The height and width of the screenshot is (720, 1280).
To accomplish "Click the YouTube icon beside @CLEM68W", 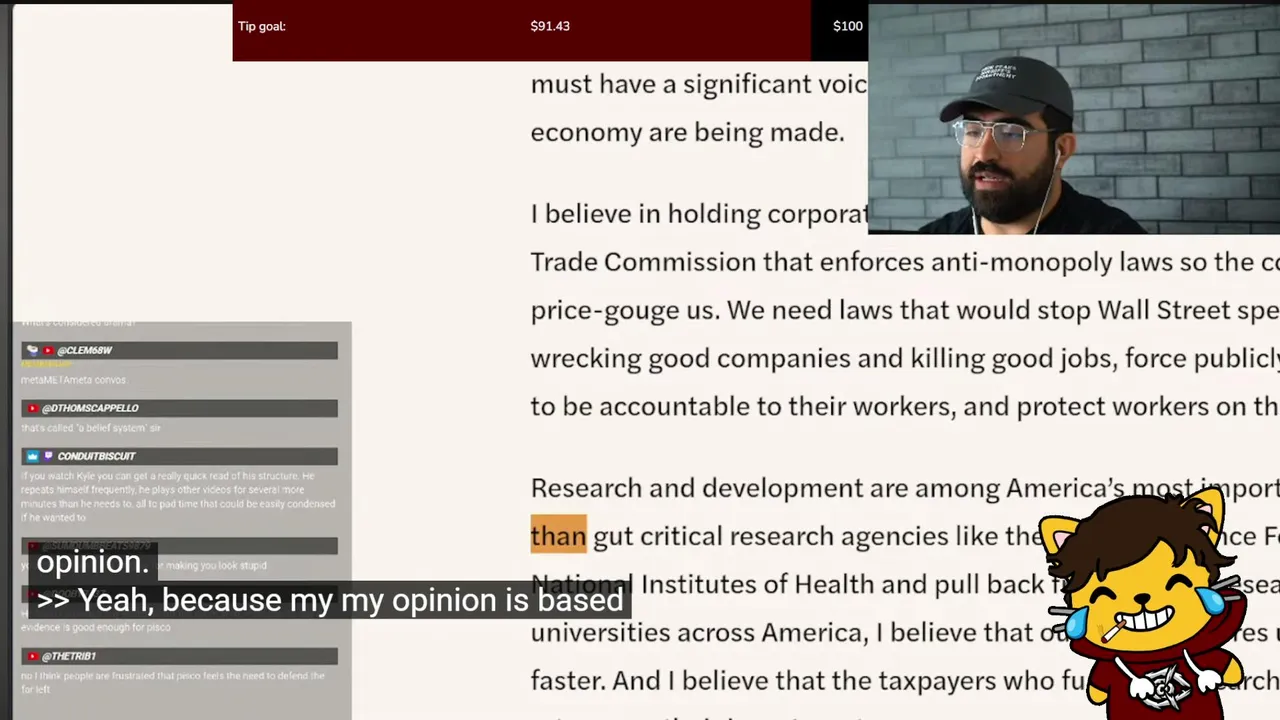I will point(47,350).
